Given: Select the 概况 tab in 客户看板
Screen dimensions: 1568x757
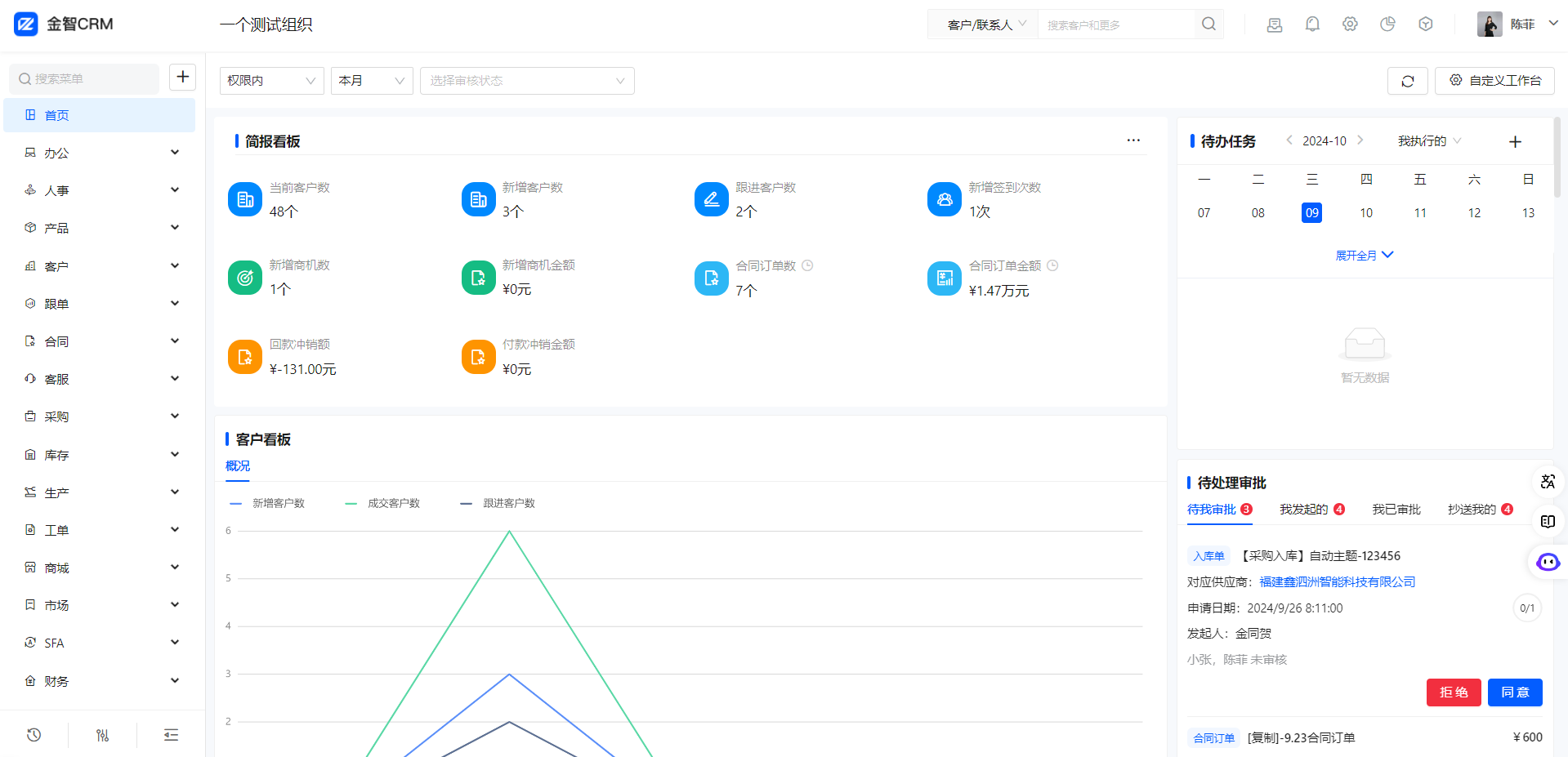Looking at the screenshot, I should (x=238, y=466).
